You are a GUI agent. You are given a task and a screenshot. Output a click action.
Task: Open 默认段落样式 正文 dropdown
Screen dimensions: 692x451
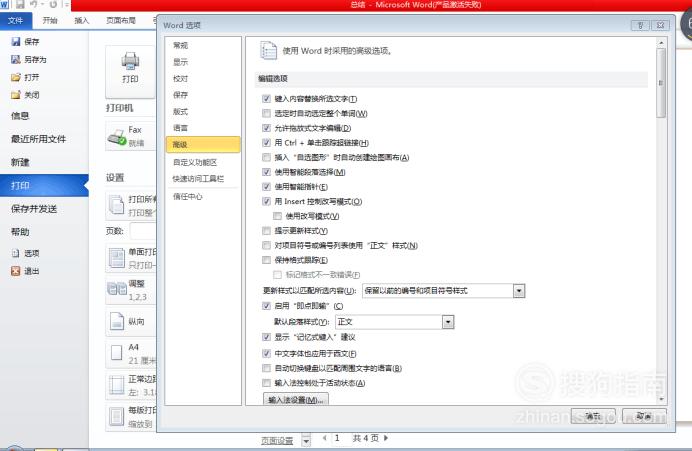click(448, 322)
